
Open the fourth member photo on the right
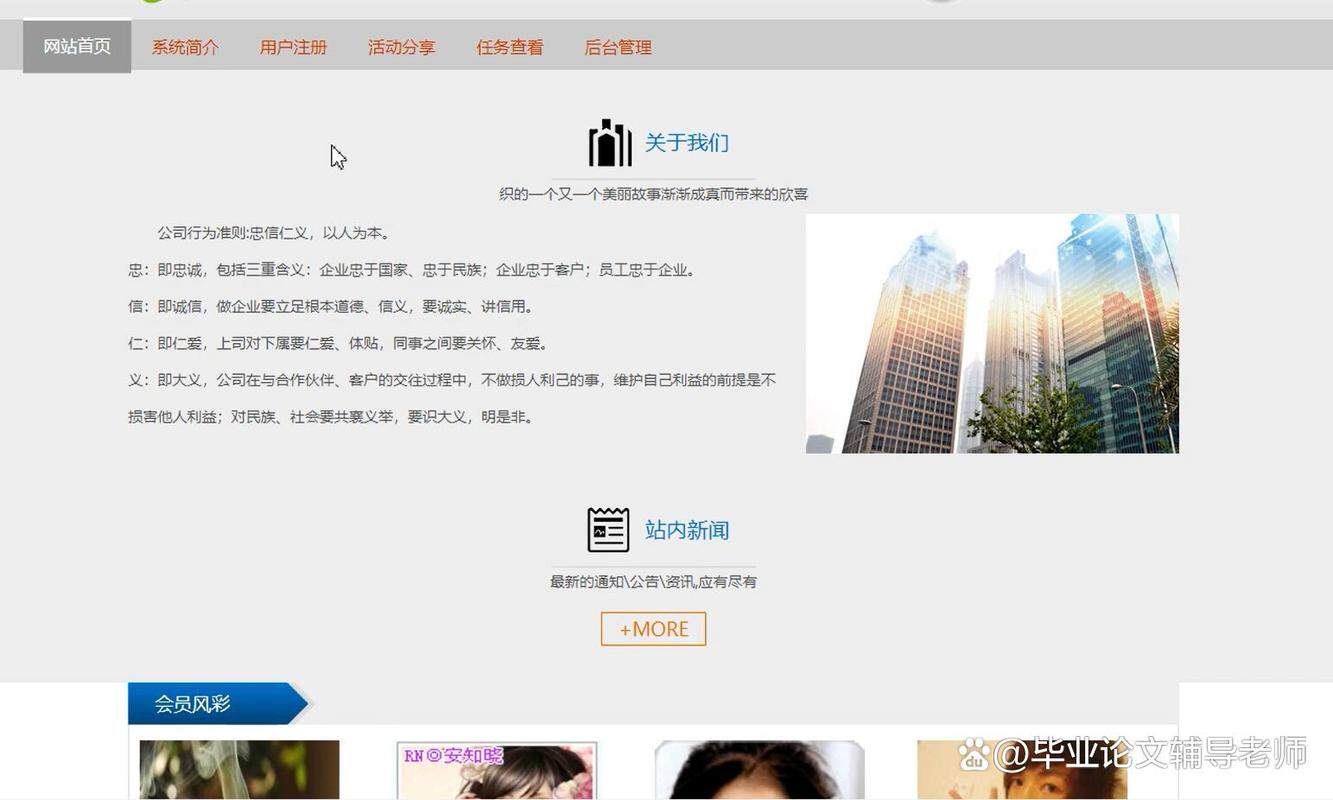coord(1022,770)
